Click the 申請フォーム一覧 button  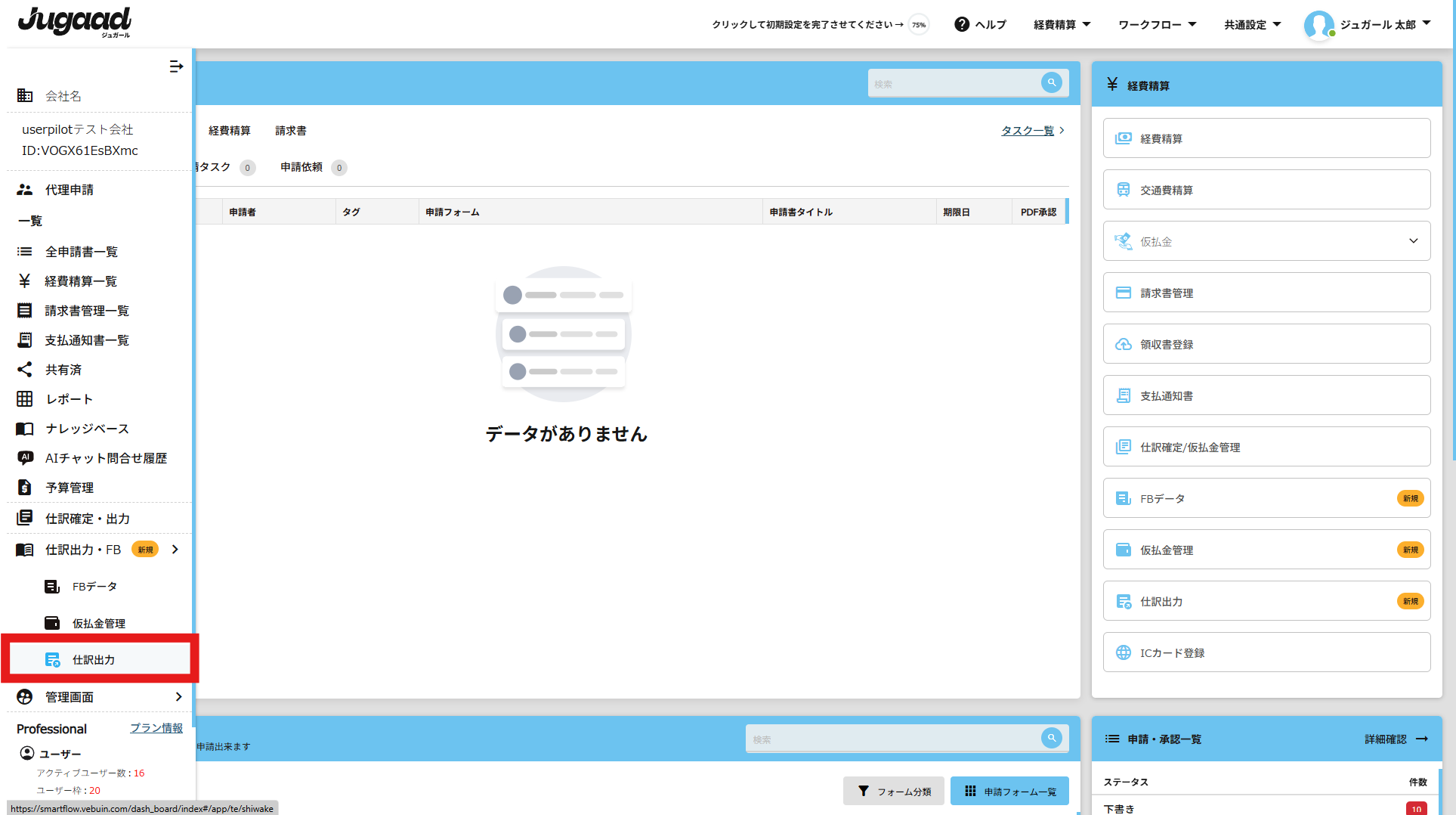tap(1009, 791)
